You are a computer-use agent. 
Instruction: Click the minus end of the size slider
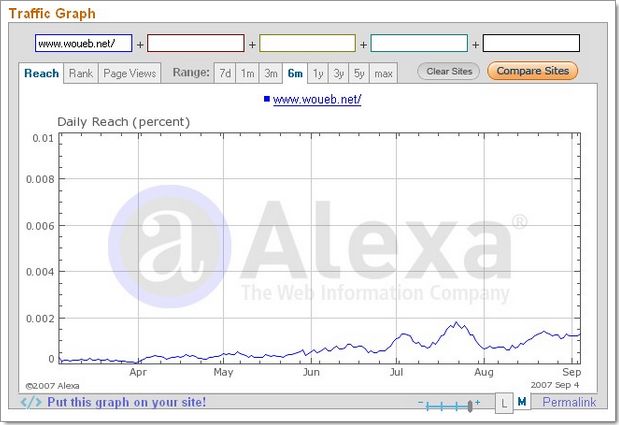(x=421, y=403)
